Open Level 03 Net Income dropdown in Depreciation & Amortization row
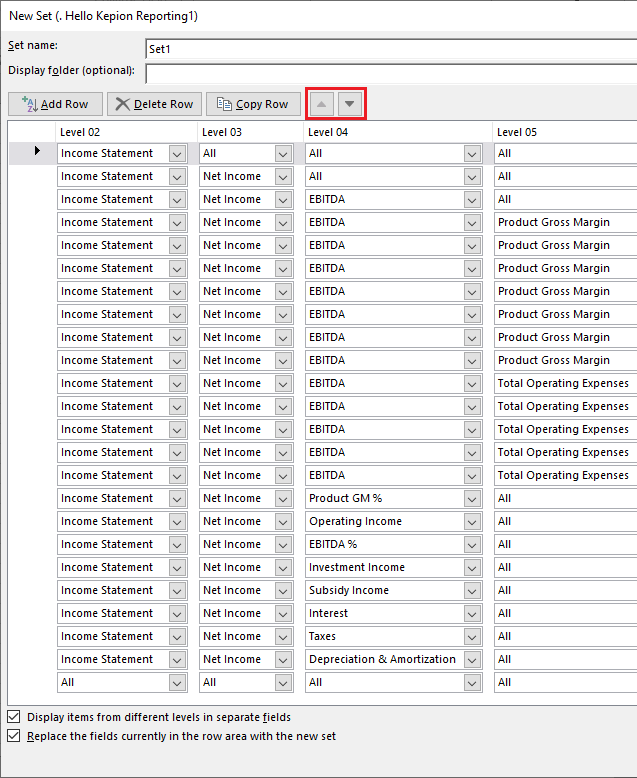Screen dimensions: 637x778 click(x=283, y=659)
